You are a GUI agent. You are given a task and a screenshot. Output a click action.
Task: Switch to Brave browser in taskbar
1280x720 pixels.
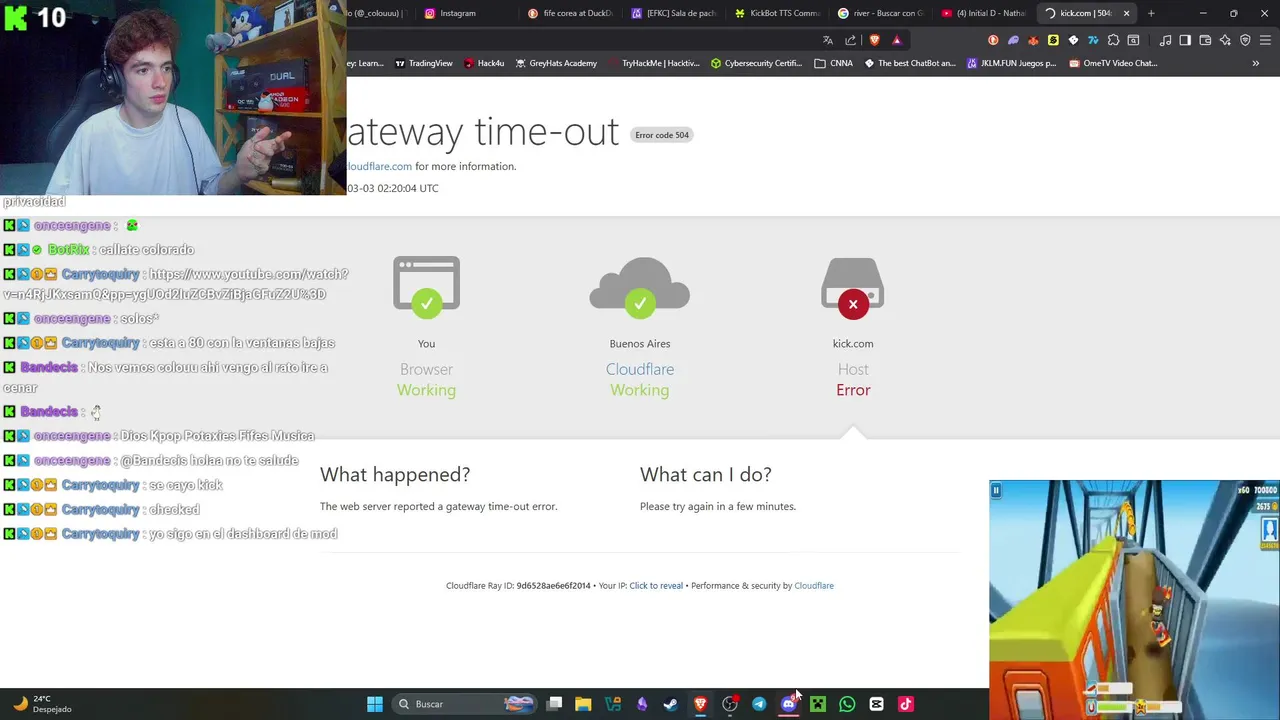700,704
